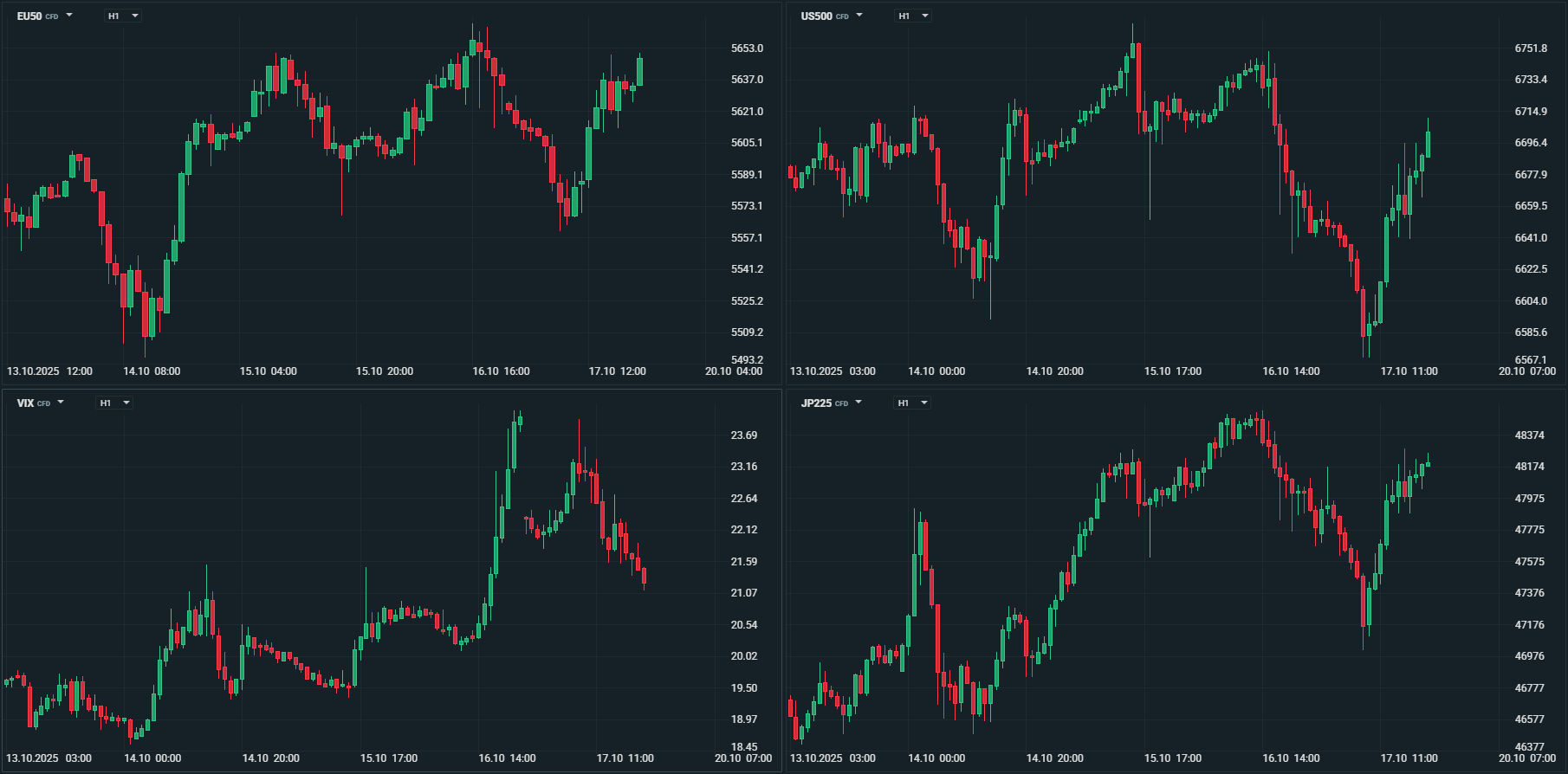1568x774 pixels.
Task: Open the EU50 symbol selector dropdown
Action: (69, 16)
